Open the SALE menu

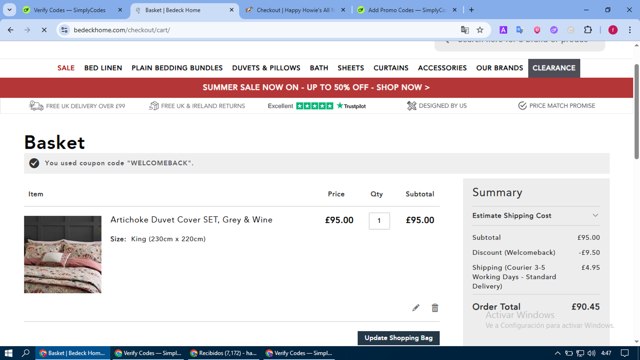pos(66,68)
